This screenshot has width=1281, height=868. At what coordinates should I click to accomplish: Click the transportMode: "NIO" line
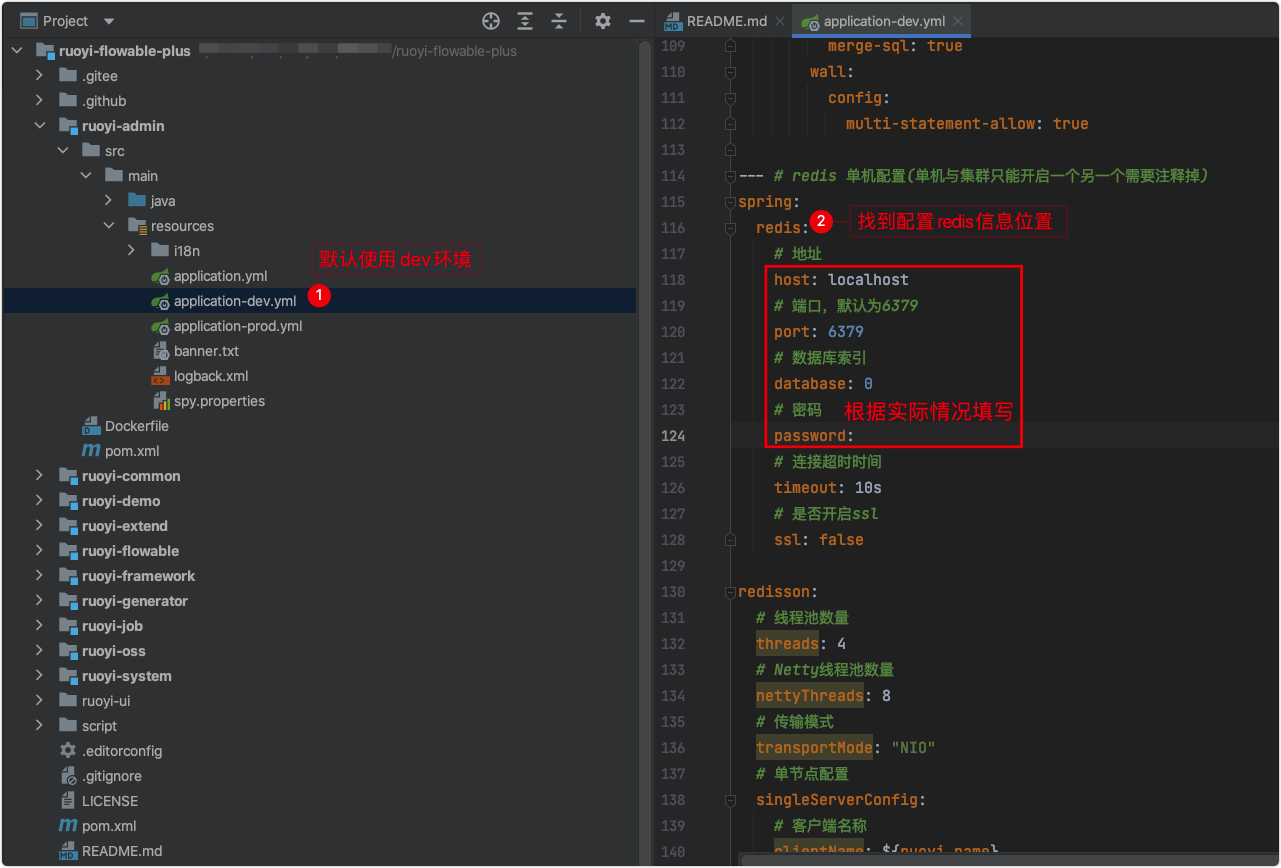click(845, 748)
